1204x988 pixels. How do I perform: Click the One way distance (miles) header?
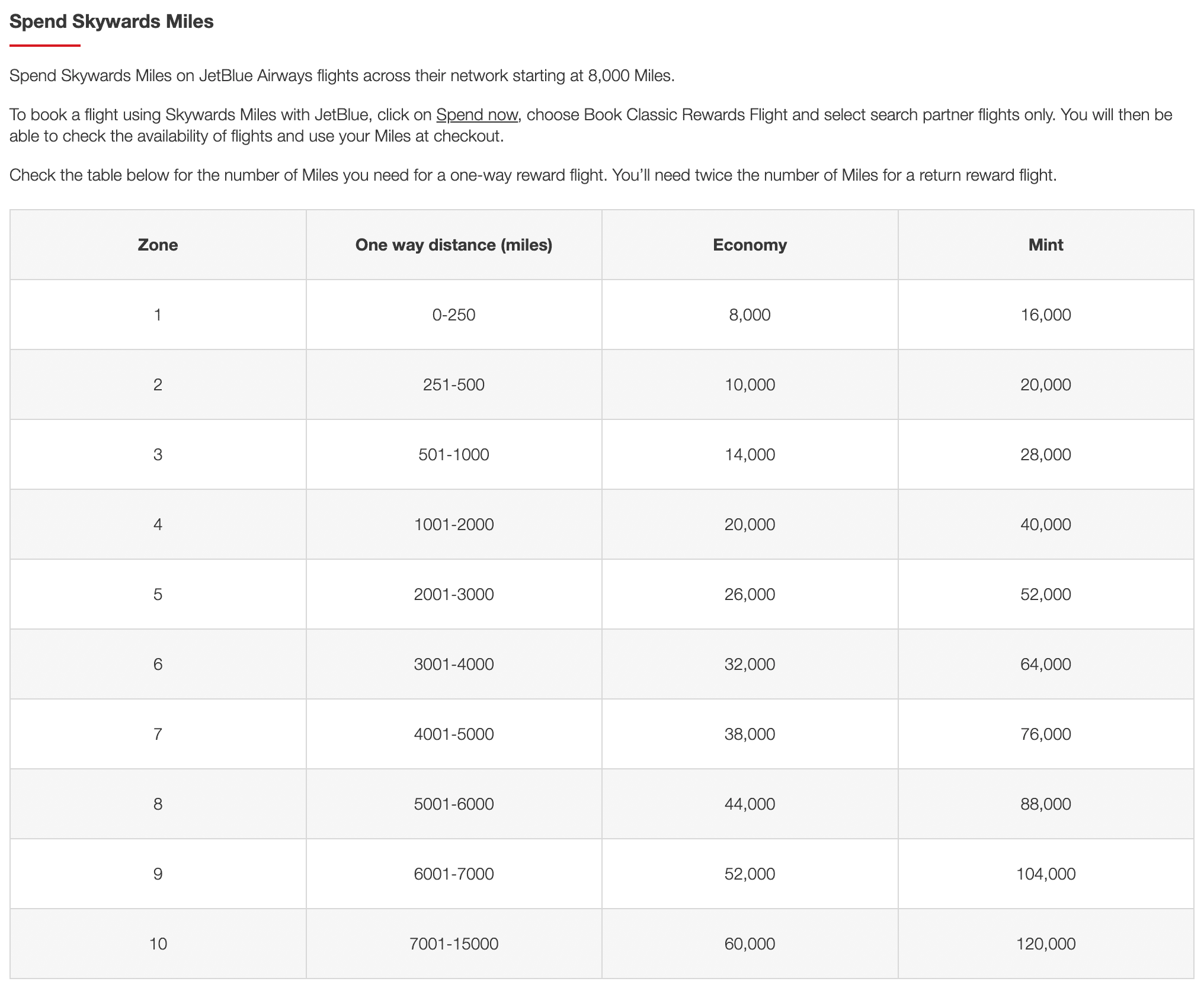tap(454, 245)
